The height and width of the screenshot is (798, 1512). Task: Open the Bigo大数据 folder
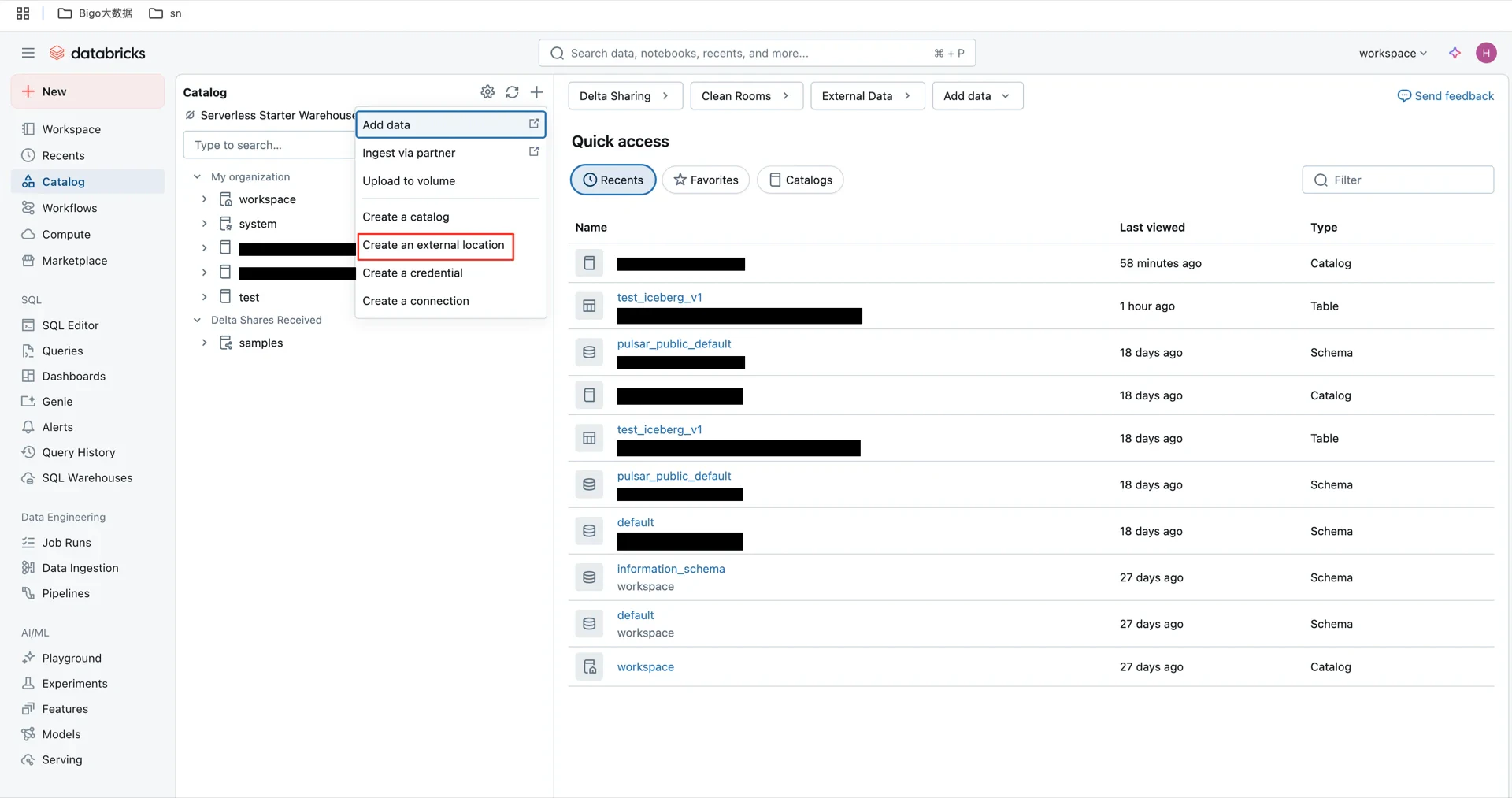[x=95, y=13]
